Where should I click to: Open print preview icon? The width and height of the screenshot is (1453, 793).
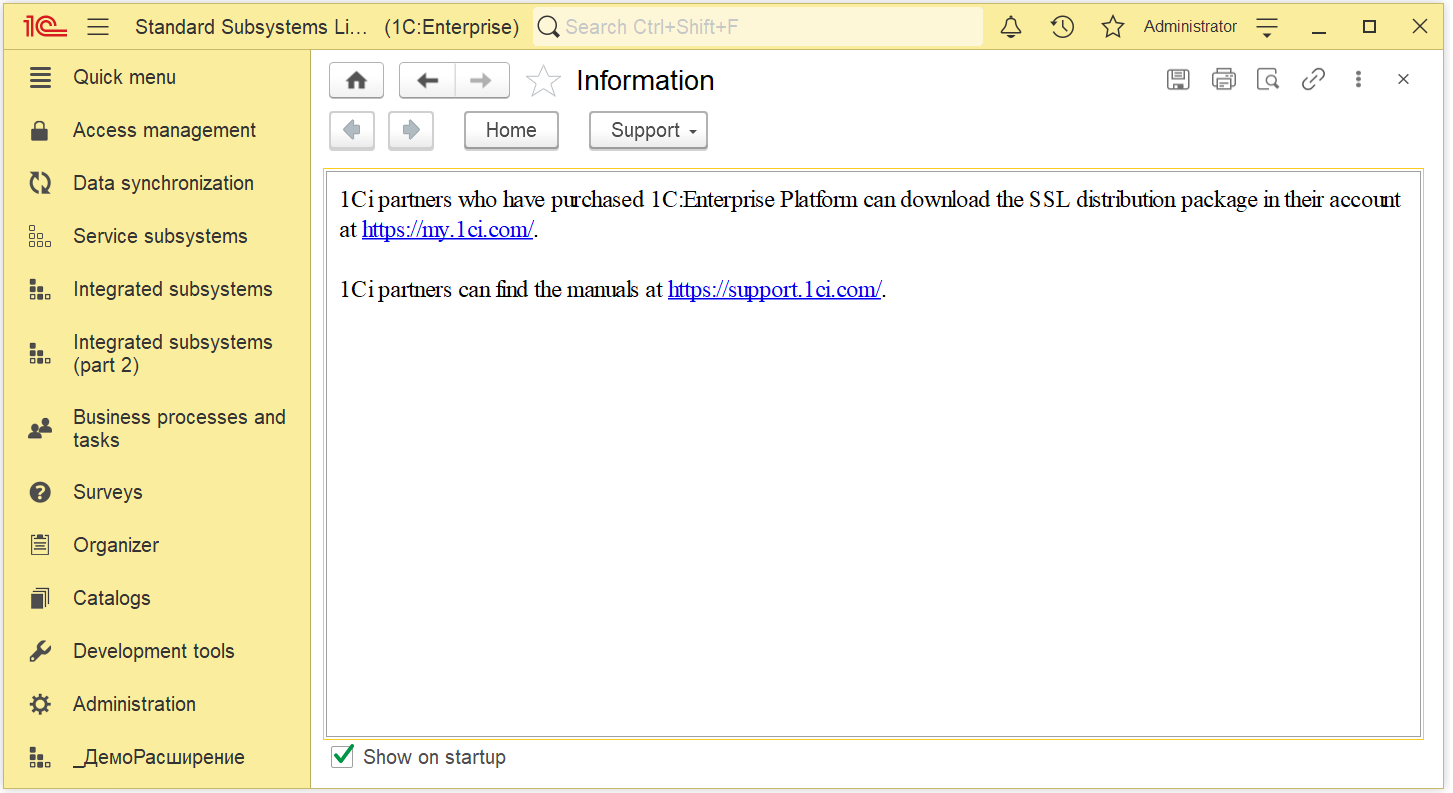[x=1268, y=79]
